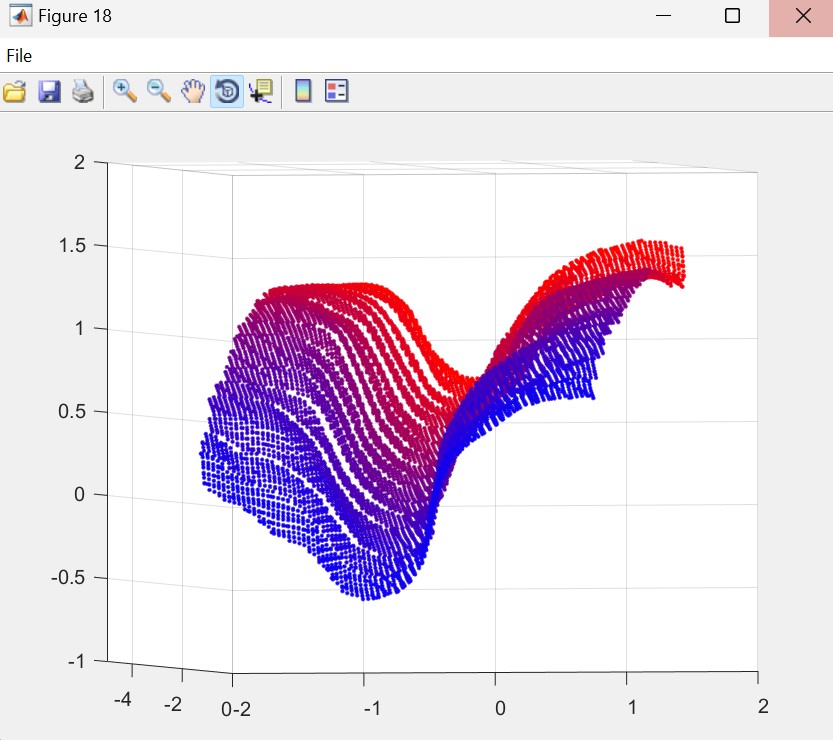Insert a colorbar using the toolbar icon
Screen dimensions: 833x740
point(303,92)
